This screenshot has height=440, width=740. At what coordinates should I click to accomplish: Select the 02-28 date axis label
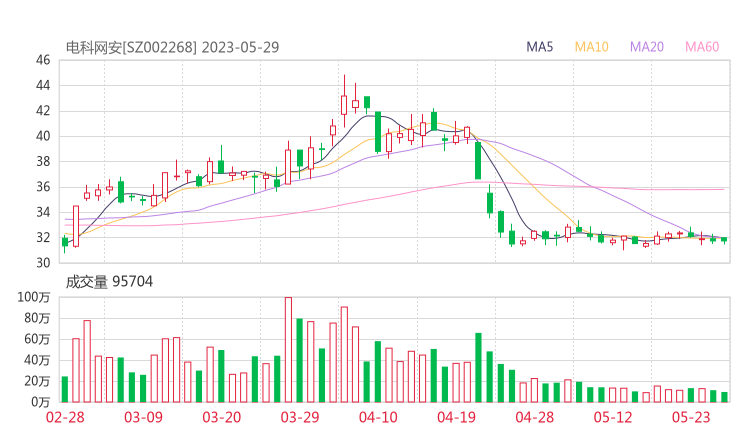tap(65, 417)
